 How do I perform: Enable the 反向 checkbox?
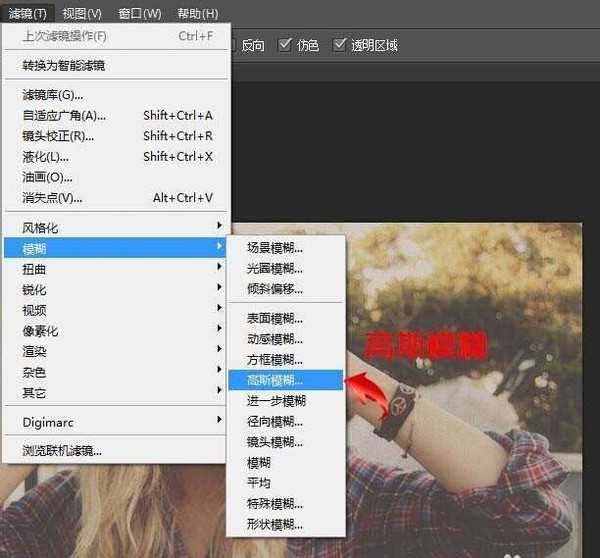233,45
